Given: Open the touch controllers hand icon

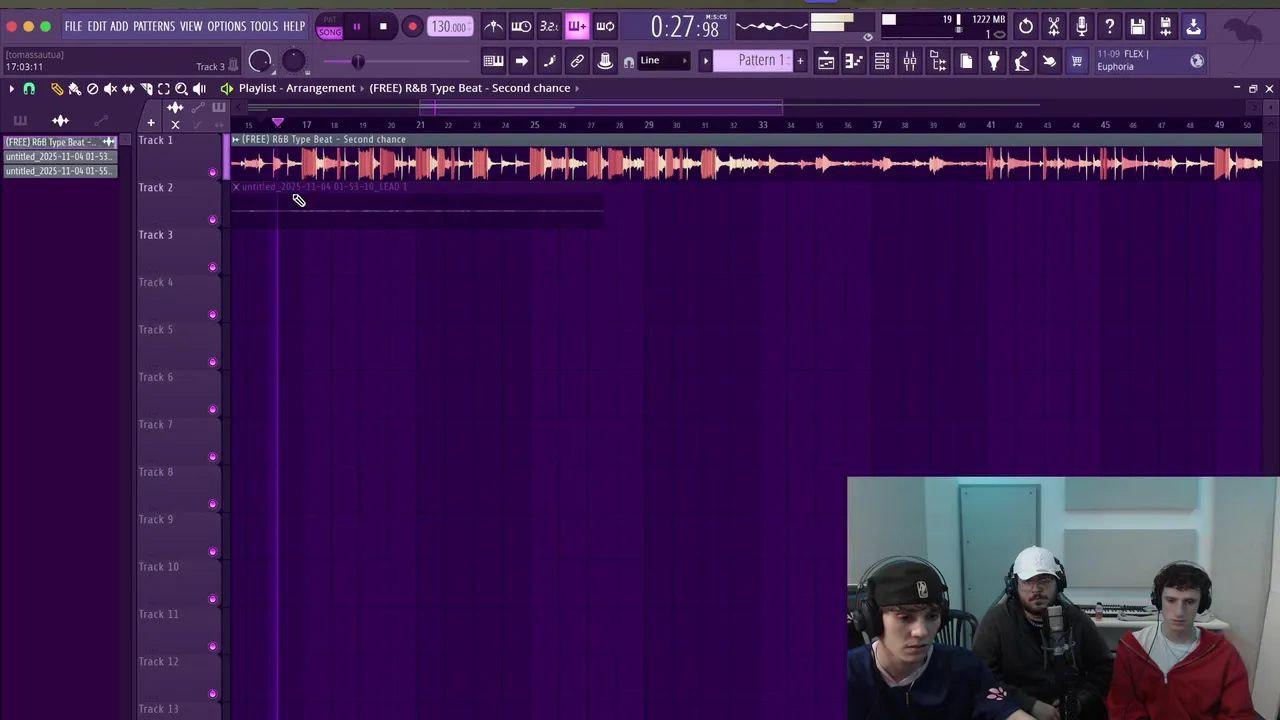Looking at the screenshot, I should pos(1049,62).
